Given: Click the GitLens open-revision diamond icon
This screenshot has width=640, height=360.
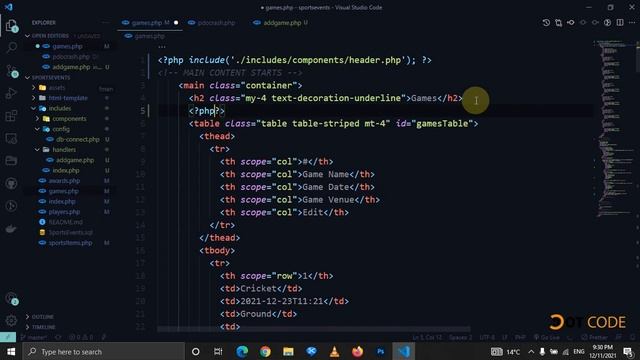Looking at the screenshot, I should click(x=571, y=23).
